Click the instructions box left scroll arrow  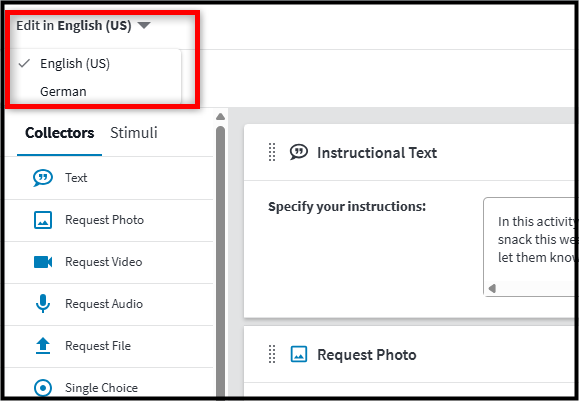tap(492, 288)
